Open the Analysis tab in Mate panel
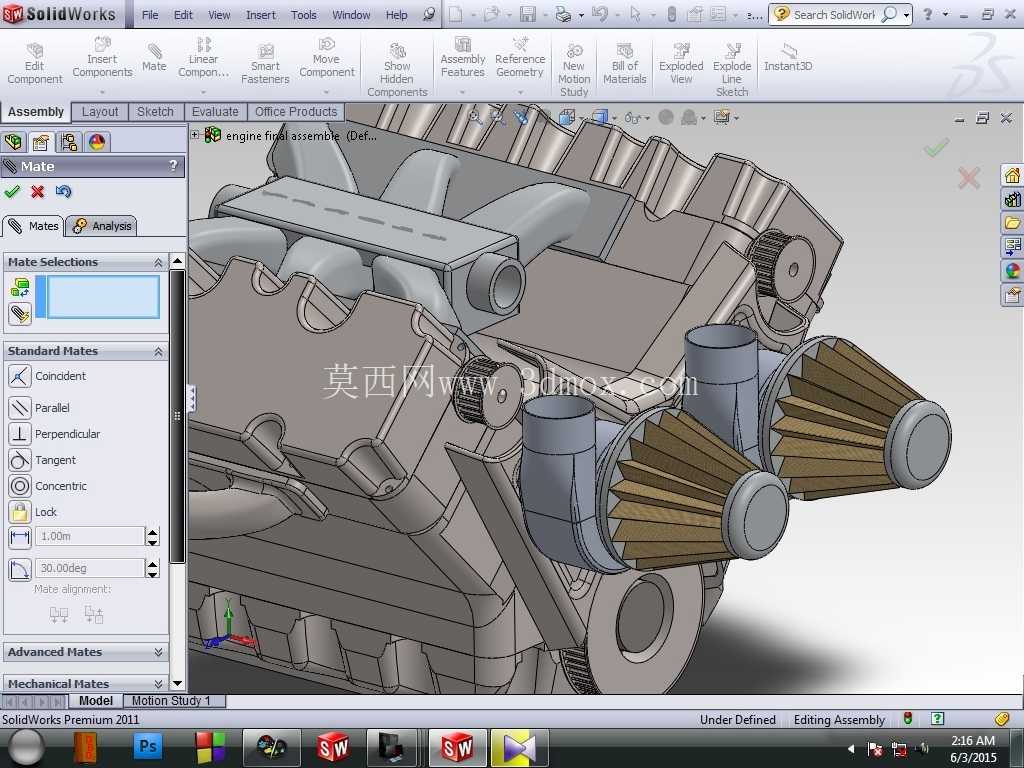This screenshot has height=768, width=1024. click(103, 226)
